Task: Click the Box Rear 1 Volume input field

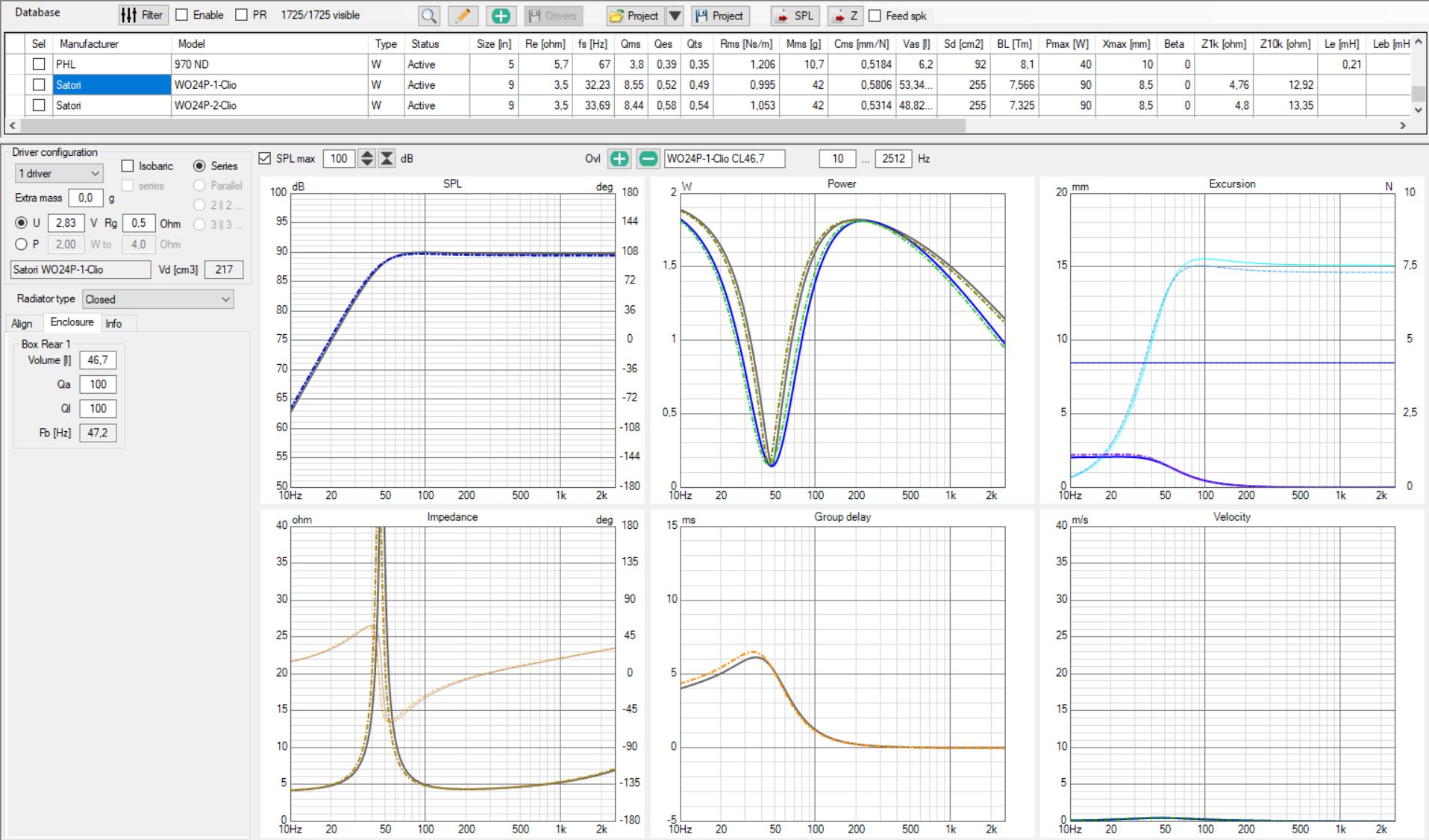Action: (x=98, y=360)
